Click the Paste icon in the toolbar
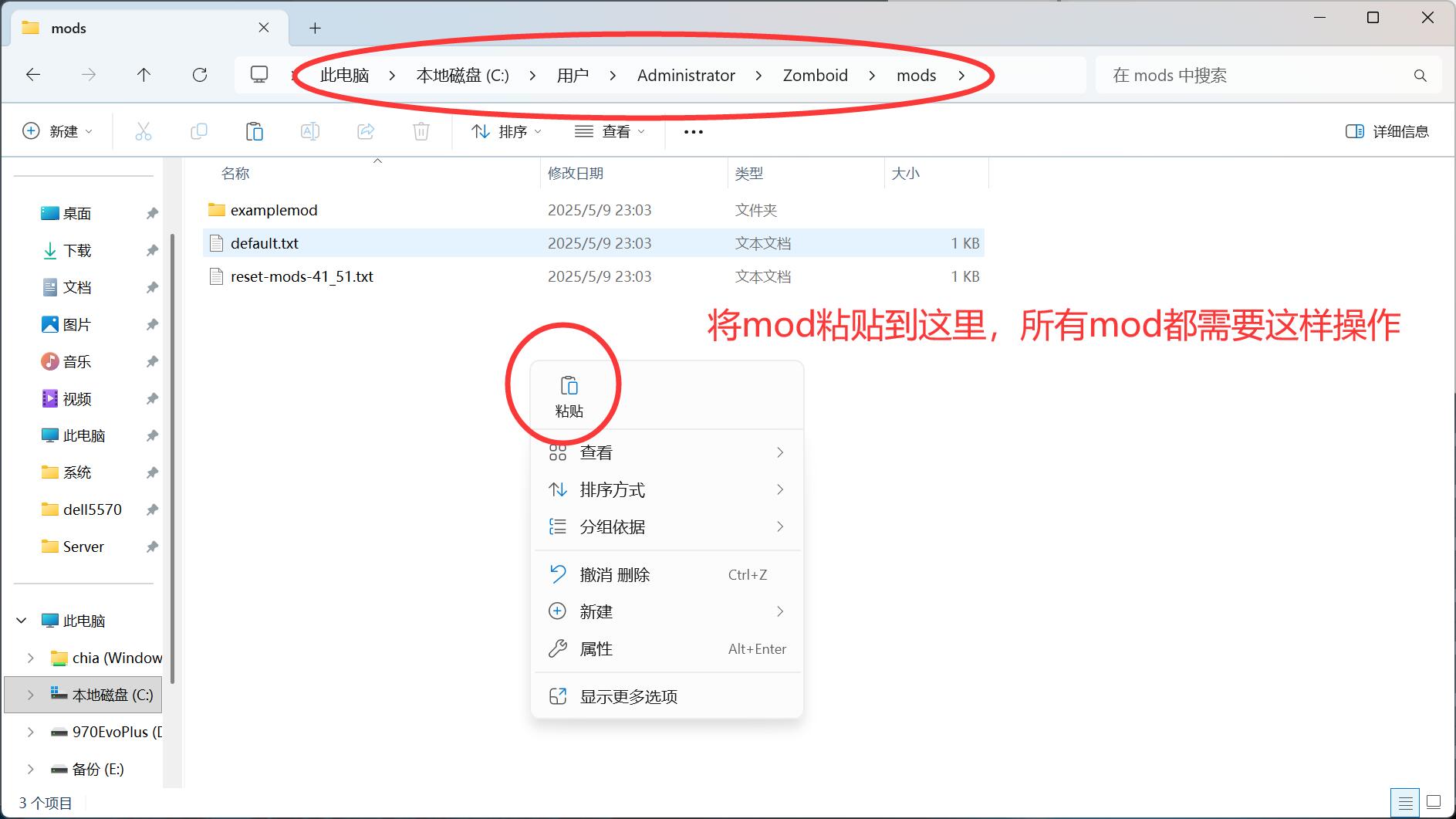This screenshot has height=819, width=1456. click(255, 131)
